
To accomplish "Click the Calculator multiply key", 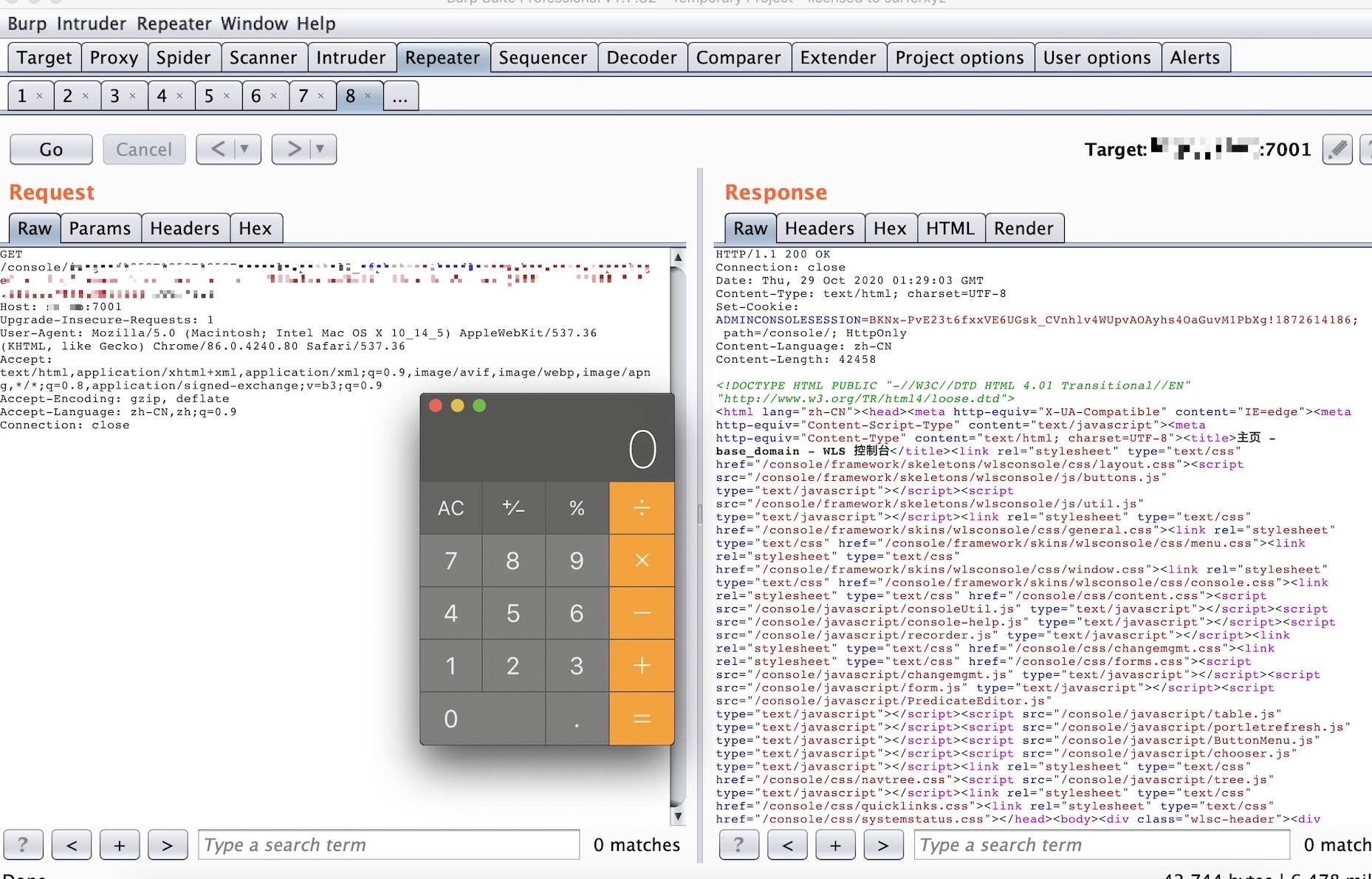I will pos(642,561).
